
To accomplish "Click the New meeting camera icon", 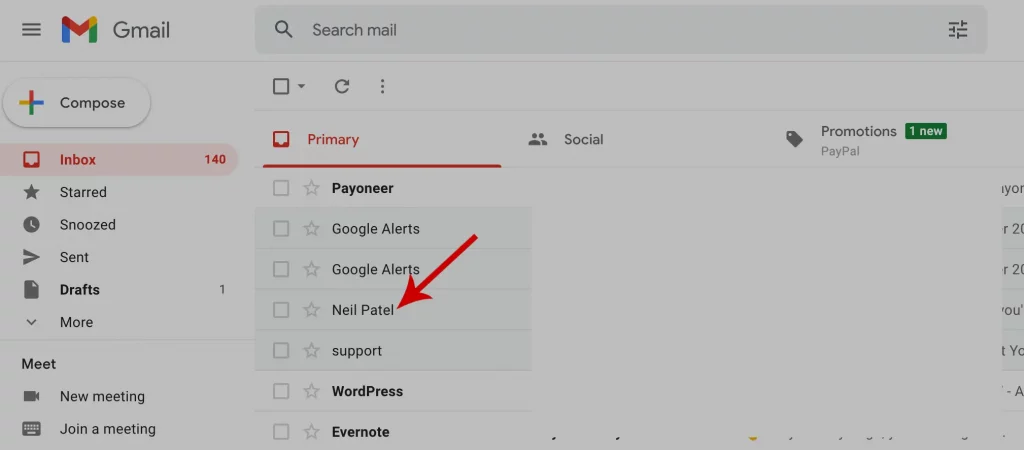I will coord(31,396).
